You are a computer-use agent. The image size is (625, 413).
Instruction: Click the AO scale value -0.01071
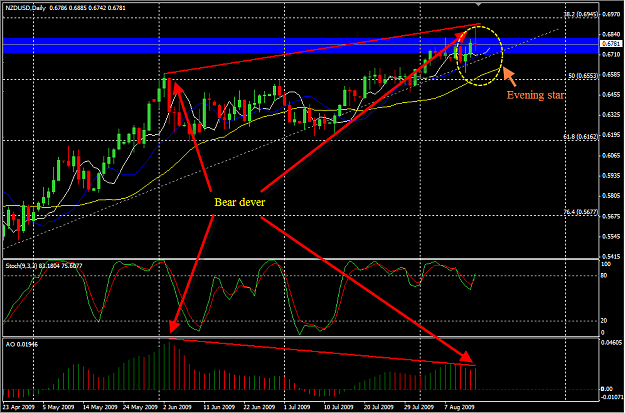point(612,396)
